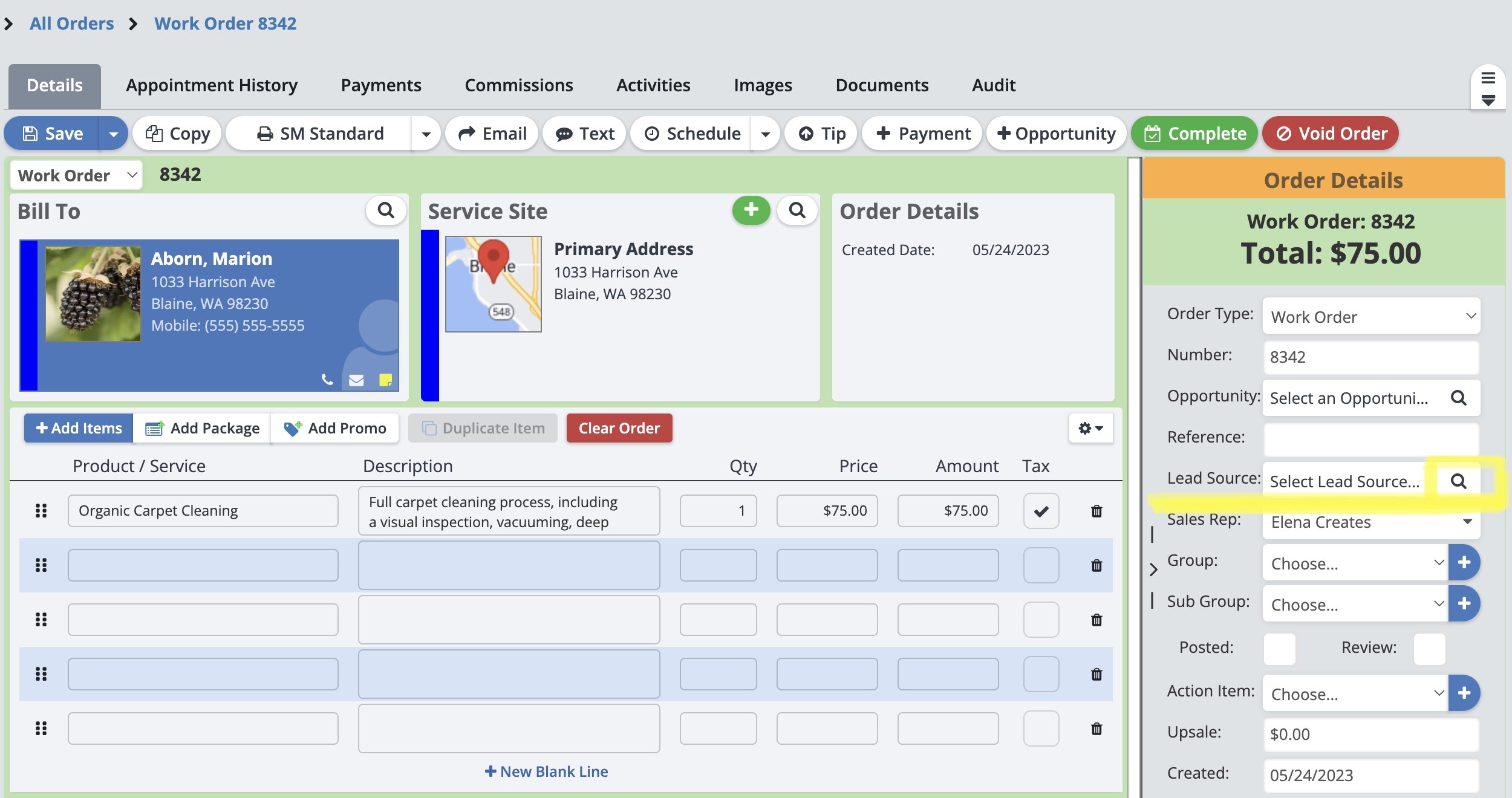Viewport: 1512px width, 798px height.
Task: Click the green add Service Site plus icon
Action: coord(751,210)
